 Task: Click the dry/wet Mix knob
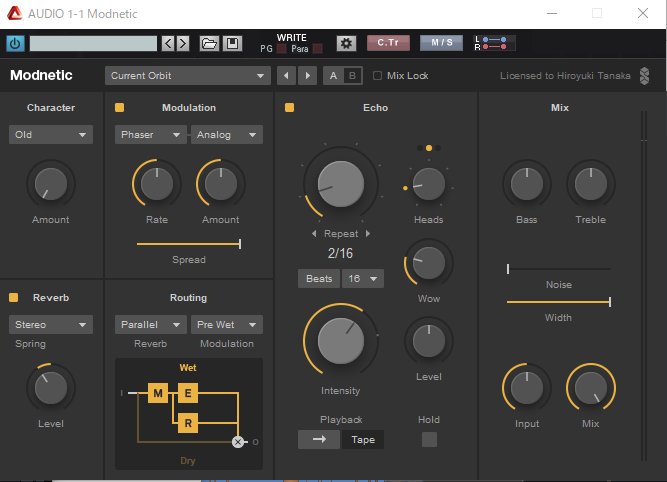click(591, 388)
